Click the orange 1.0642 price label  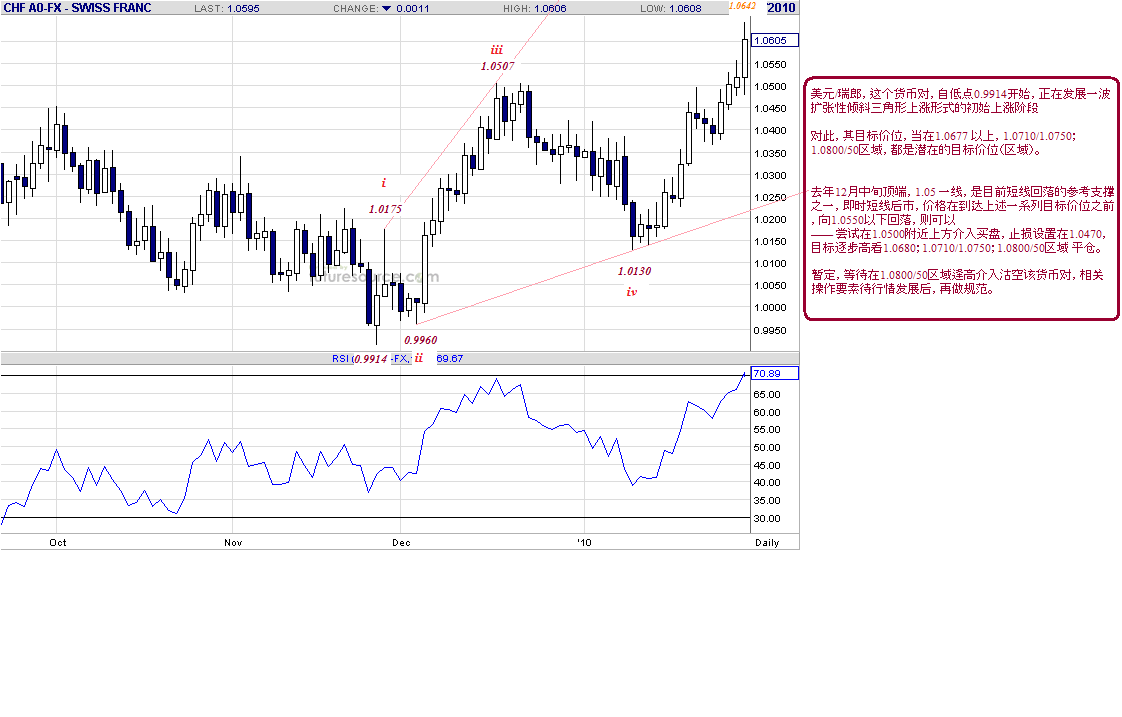(742, 6)
